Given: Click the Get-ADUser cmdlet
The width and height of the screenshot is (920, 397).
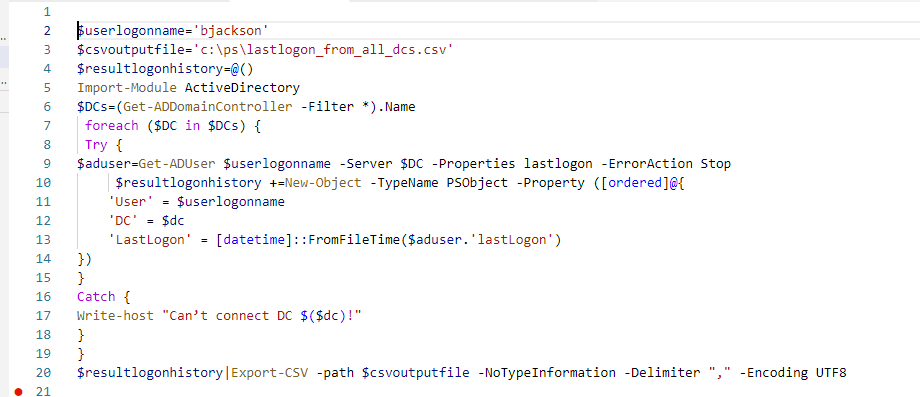Looking at the screenshot, I should click(x=177, y=164).
